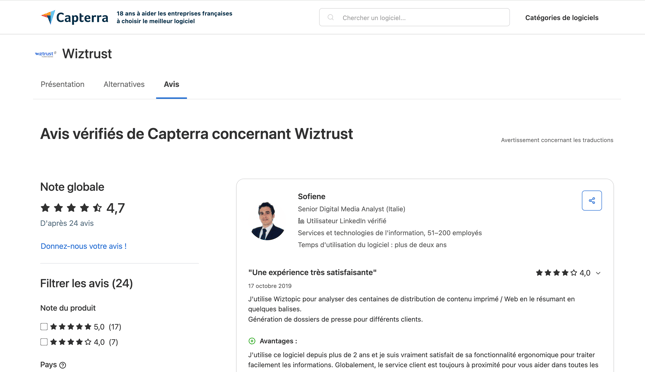The width and height of the screenshot is (645, 372).
Task: Click the Capterra tagline text
Action: click(x=174, y=17)
